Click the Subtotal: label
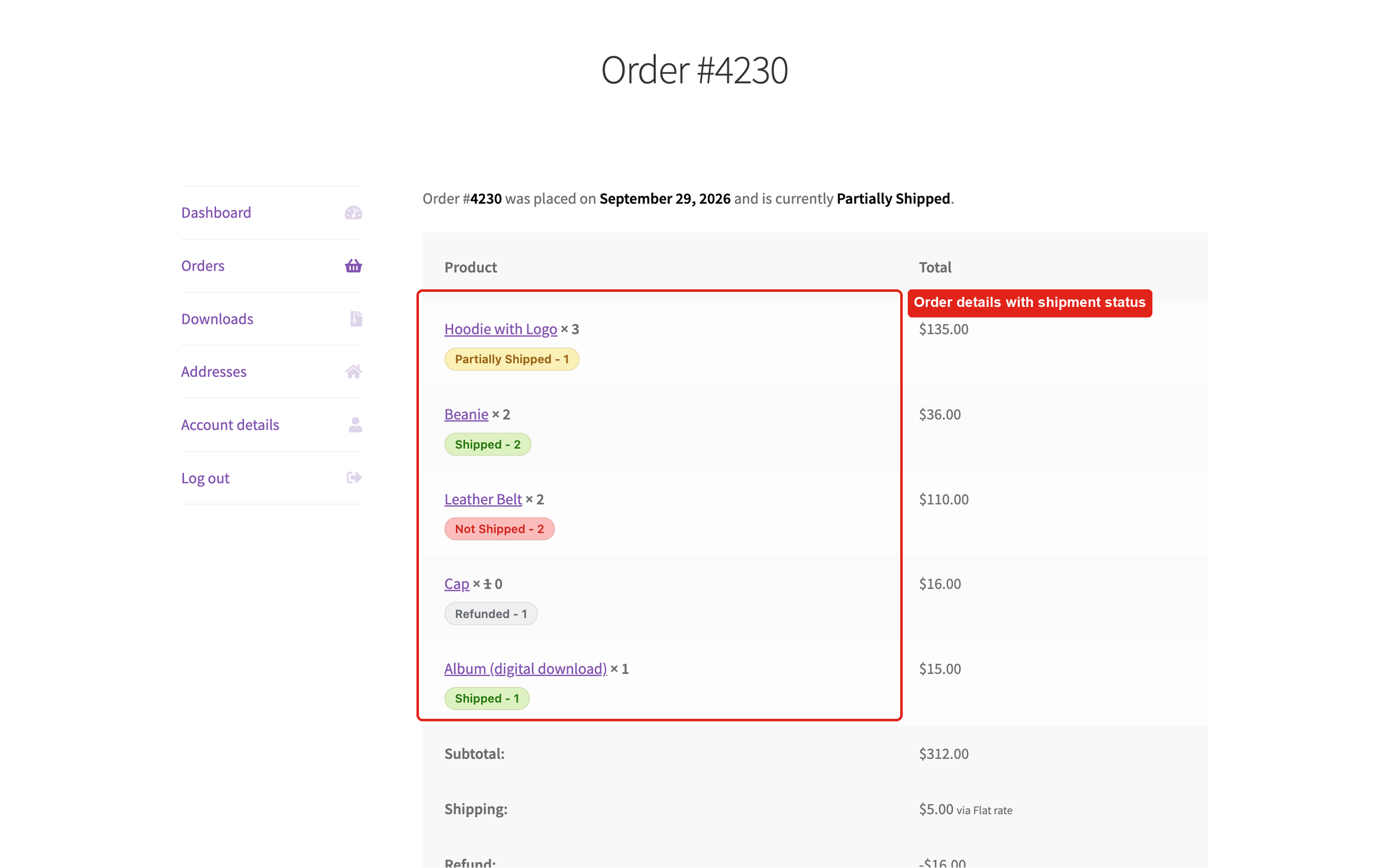This screenshot has width=1388, height=868. coord(474,754)
